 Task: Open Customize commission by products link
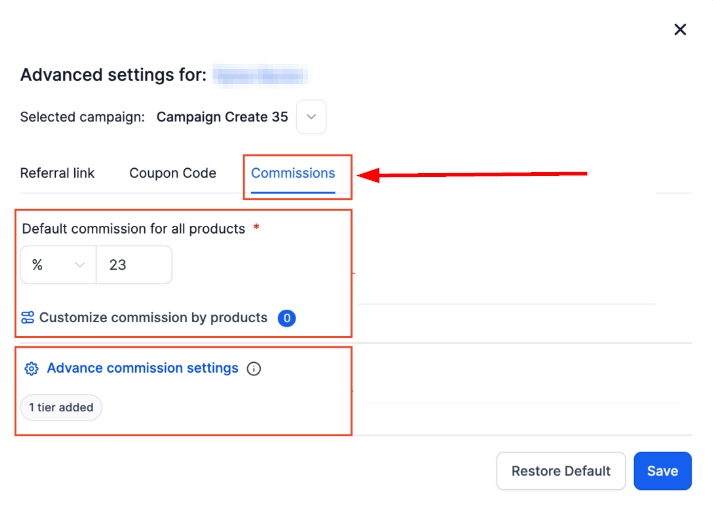[153, 318]
